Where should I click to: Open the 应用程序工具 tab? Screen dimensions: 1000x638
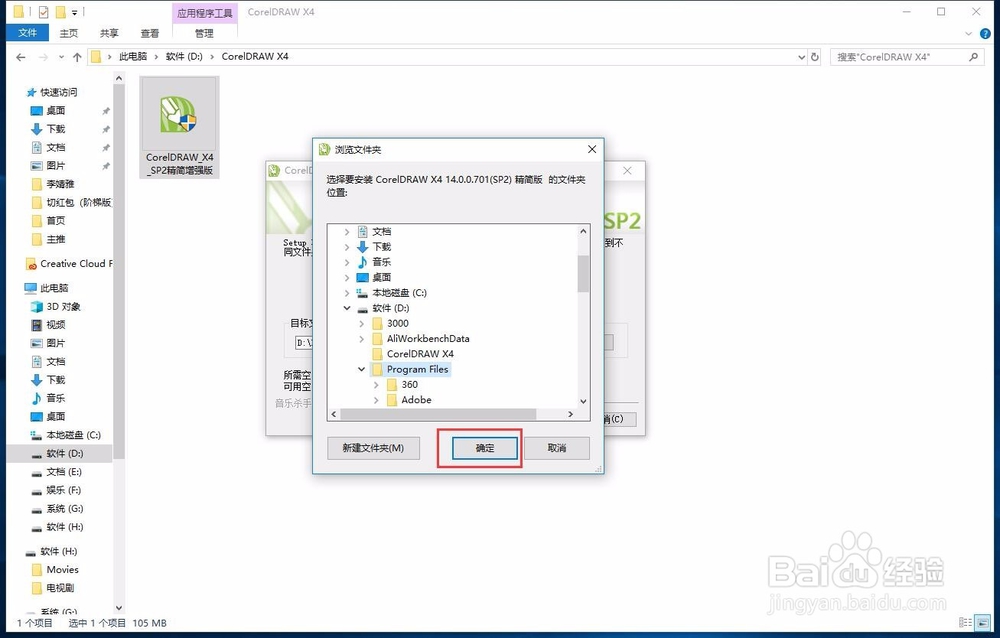(205, 13)
